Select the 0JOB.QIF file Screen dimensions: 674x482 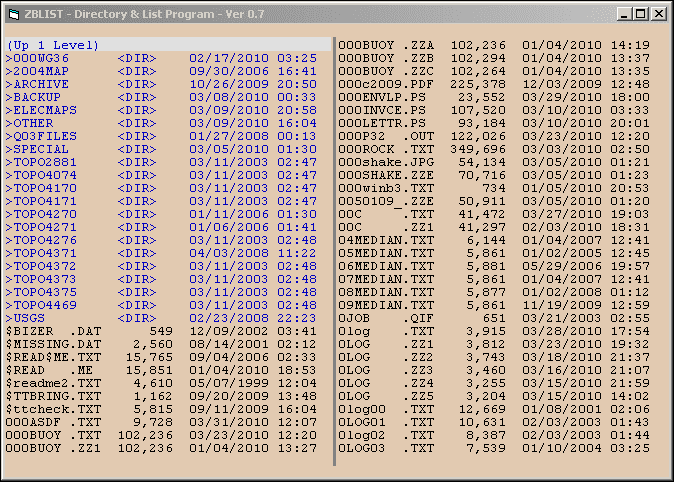click(494, 318)
